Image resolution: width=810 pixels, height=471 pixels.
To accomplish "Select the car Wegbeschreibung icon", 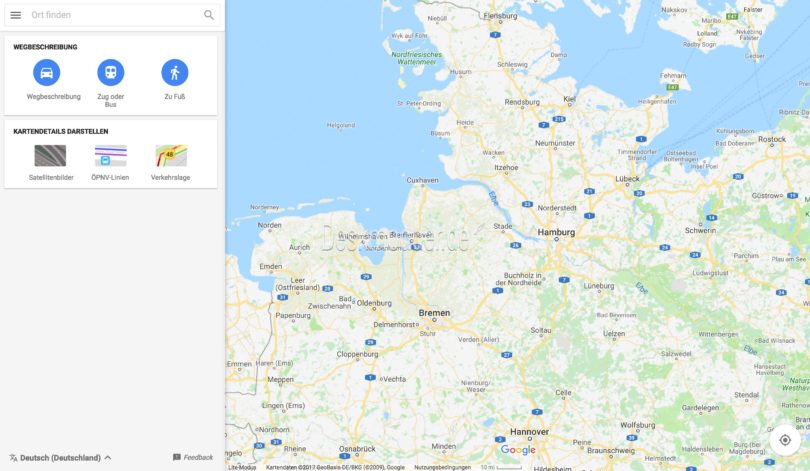I will pos(46,73).
